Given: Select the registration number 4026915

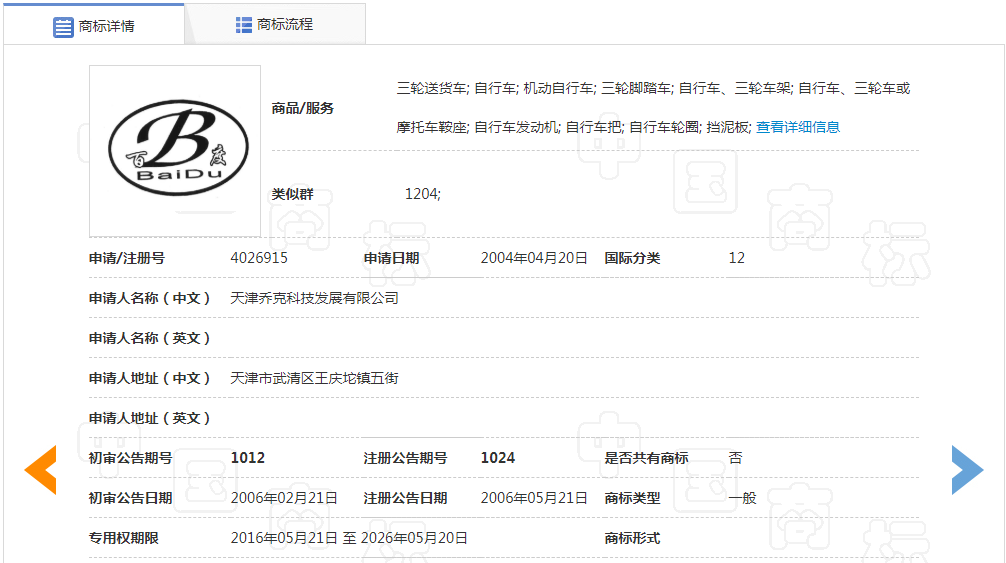Looking at the screenshot, I should [259, 258].
